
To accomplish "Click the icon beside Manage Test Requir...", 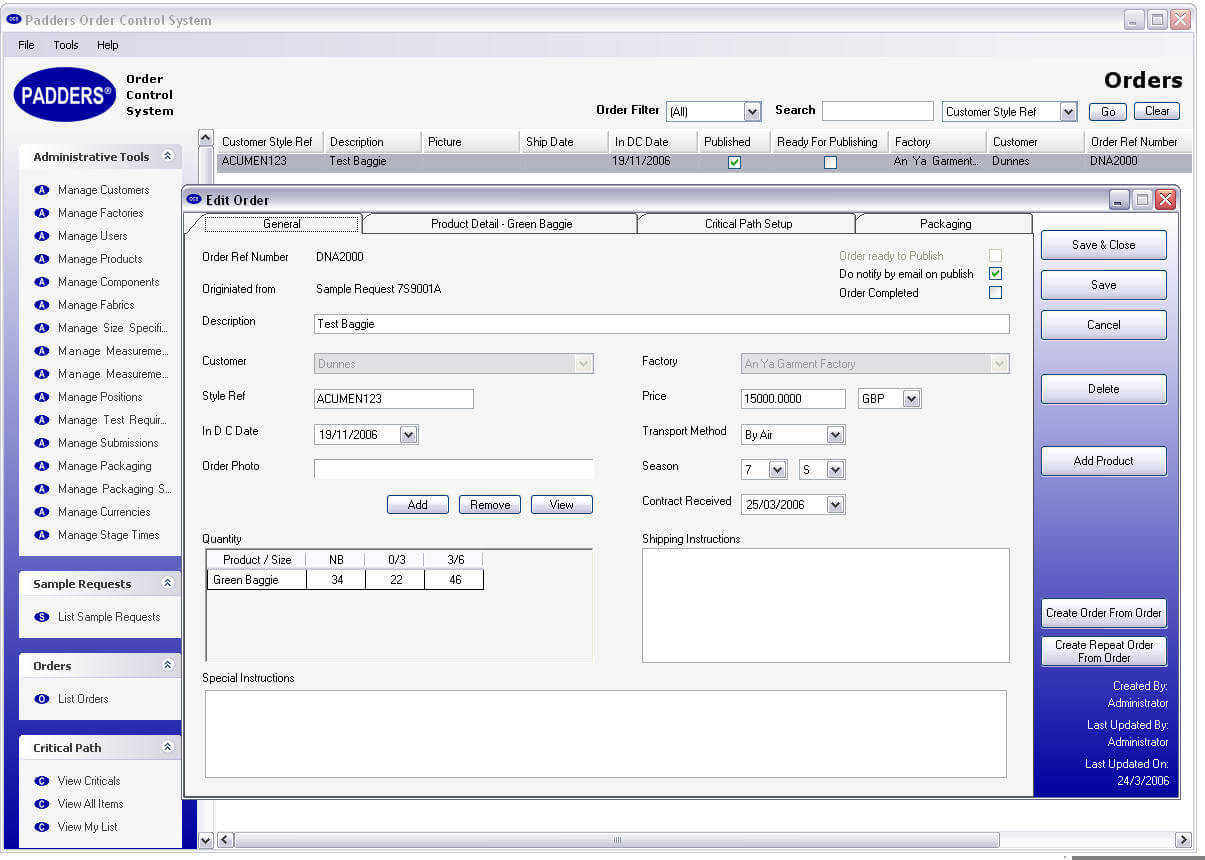I will (x=42, y=420).
